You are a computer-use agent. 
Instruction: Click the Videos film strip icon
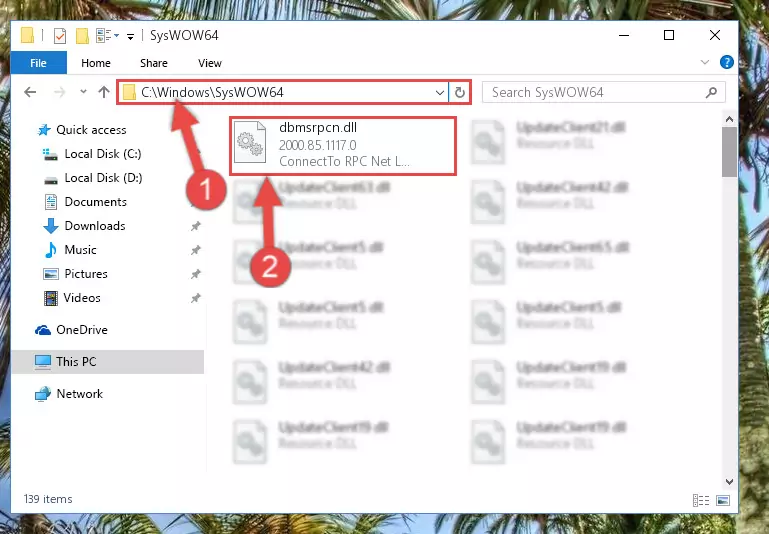coord(51,298)
